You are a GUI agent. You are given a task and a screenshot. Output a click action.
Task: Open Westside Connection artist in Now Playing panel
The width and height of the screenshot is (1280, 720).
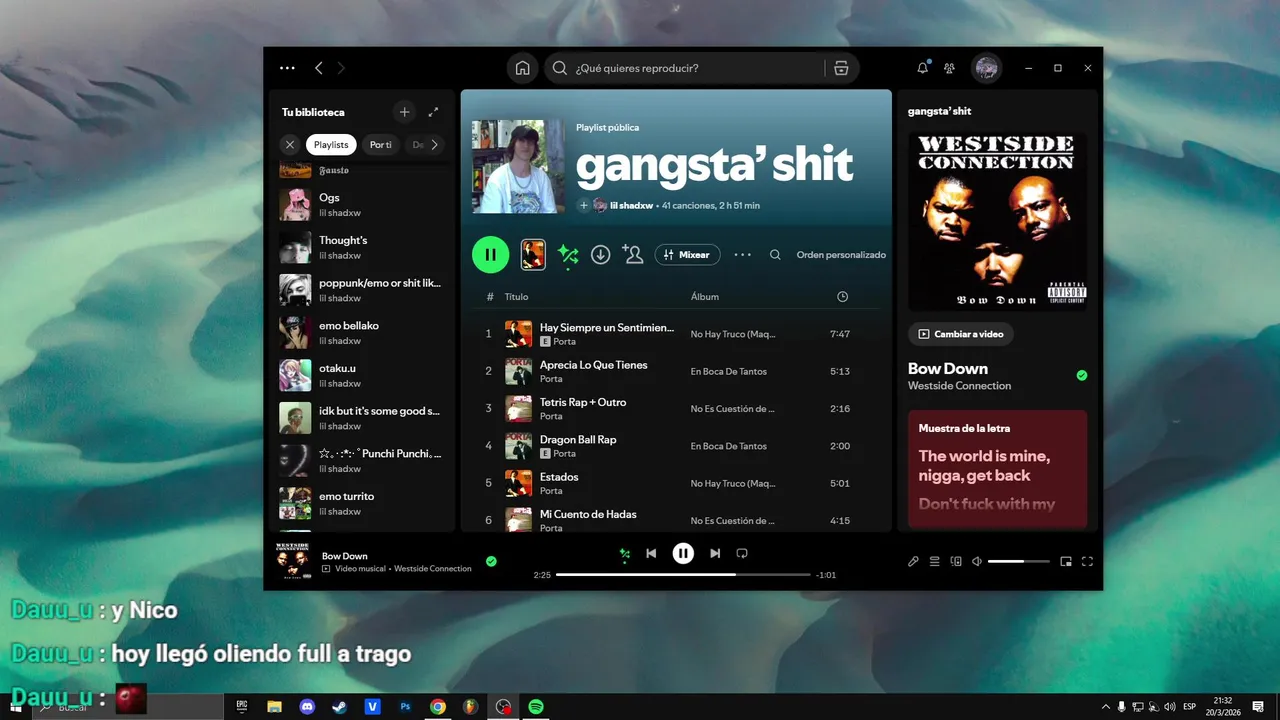(959, 386)
